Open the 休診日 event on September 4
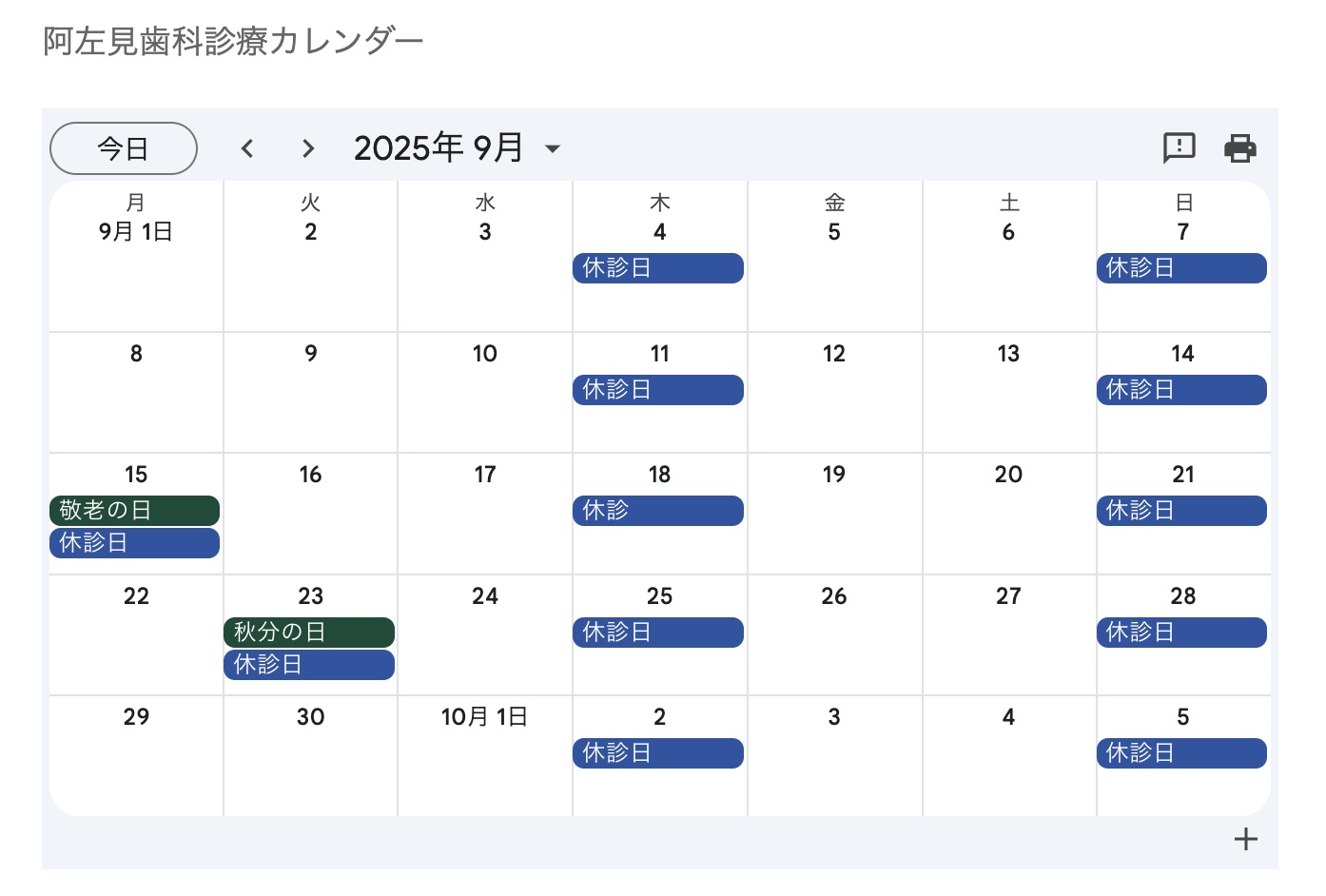The width and height of the screenshot is (1326, 896). (x=658, y=268)
